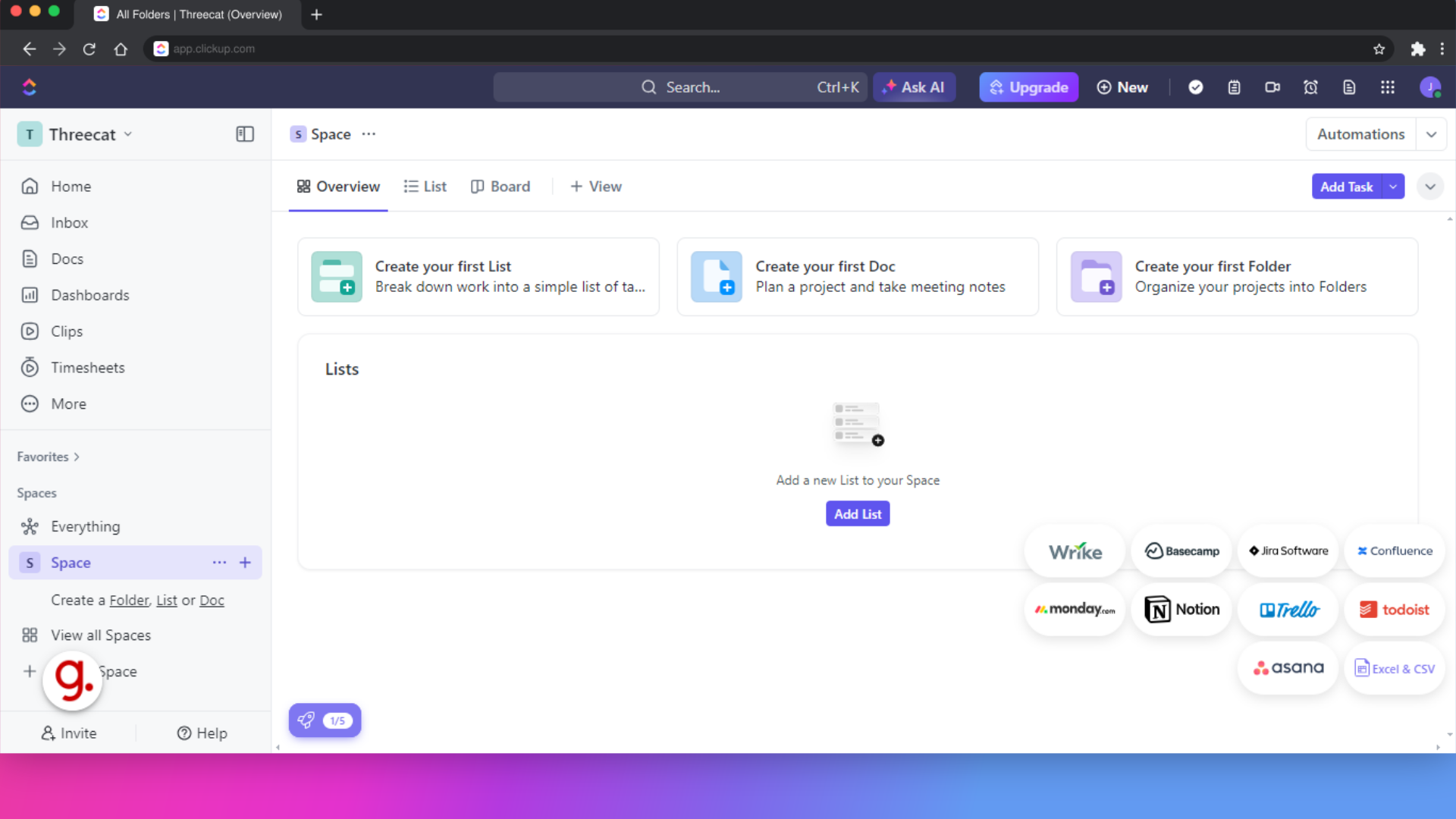This screenshot has height=819, width=1456.
Task: Expand the Automations dropdown arrow
Action: point(1431,134)
